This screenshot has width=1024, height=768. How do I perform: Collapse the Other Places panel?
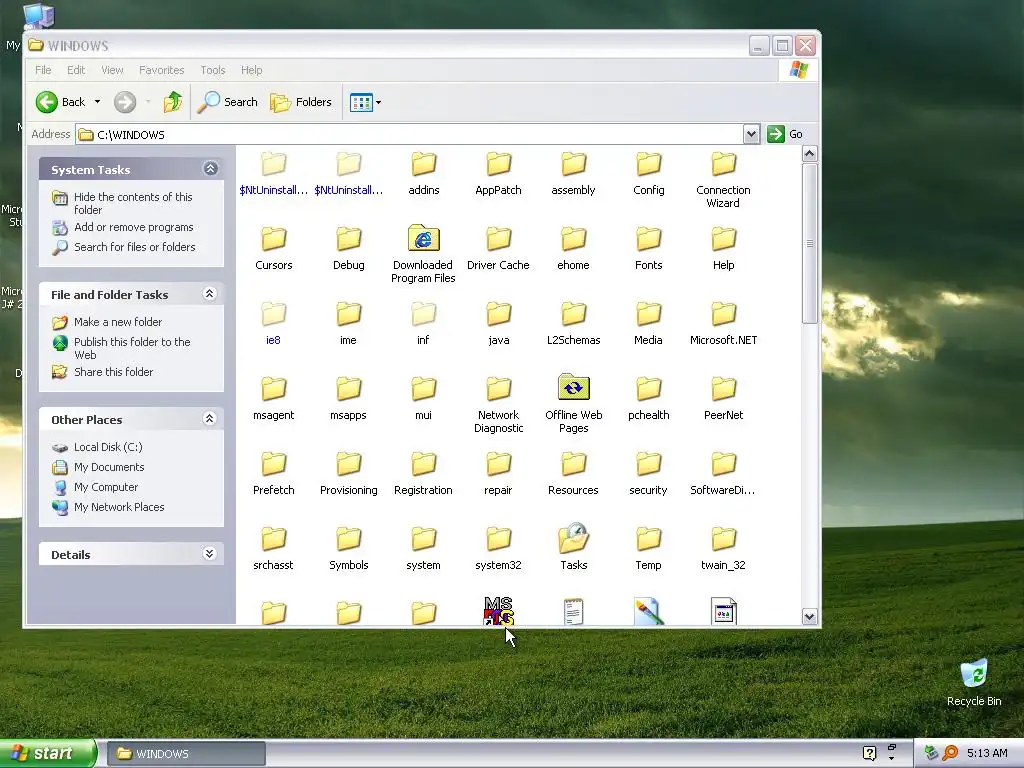click(210, 419)
